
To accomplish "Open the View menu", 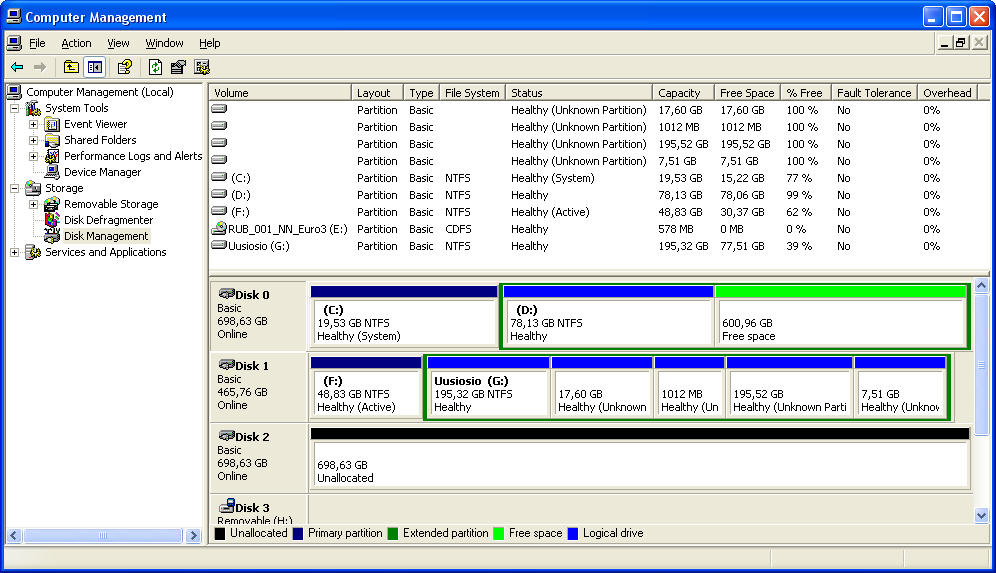I will tap(118, 43).
